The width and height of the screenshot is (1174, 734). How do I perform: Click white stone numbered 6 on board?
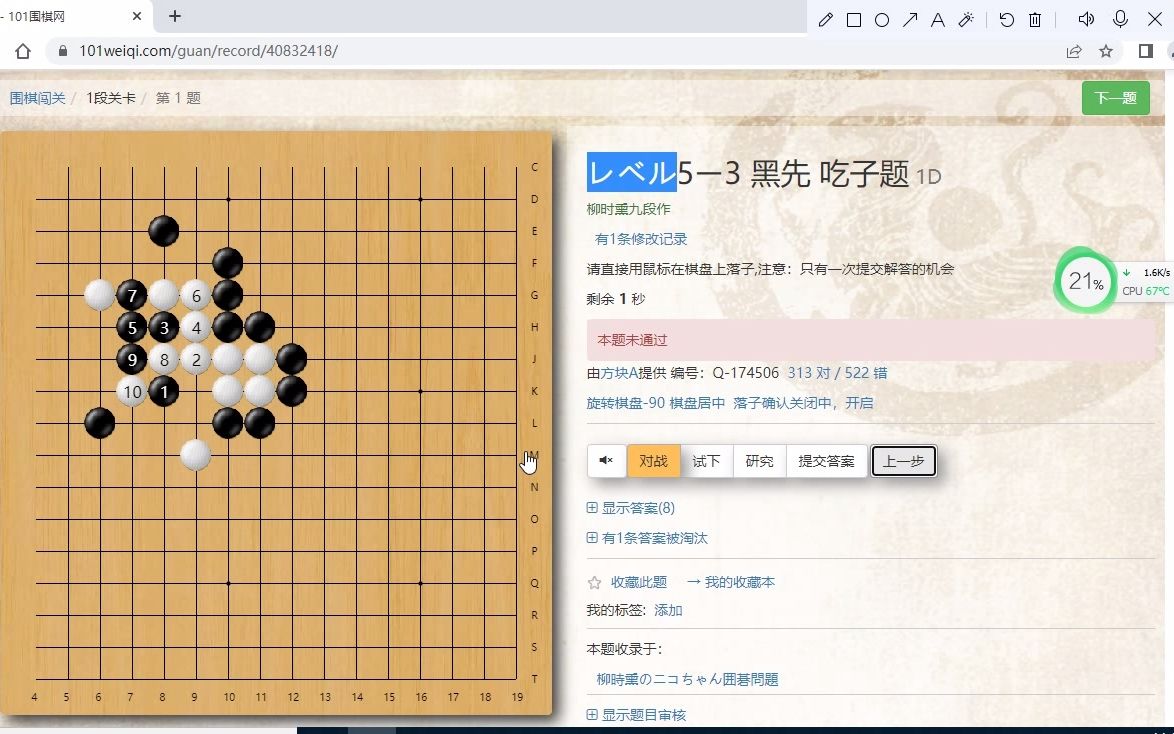(x=196, y=295)
